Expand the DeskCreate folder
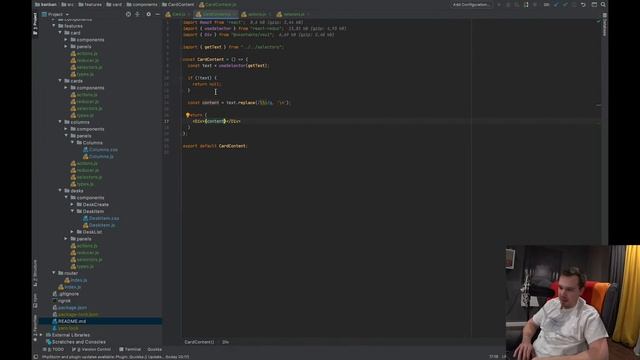 [x=72, y=204]
